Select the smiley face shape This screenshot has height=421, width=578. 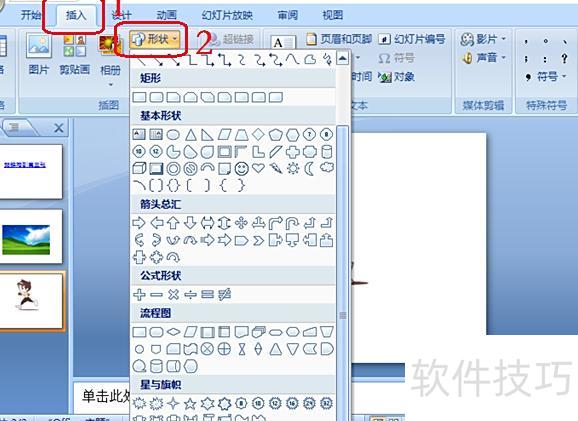[242, 168]
